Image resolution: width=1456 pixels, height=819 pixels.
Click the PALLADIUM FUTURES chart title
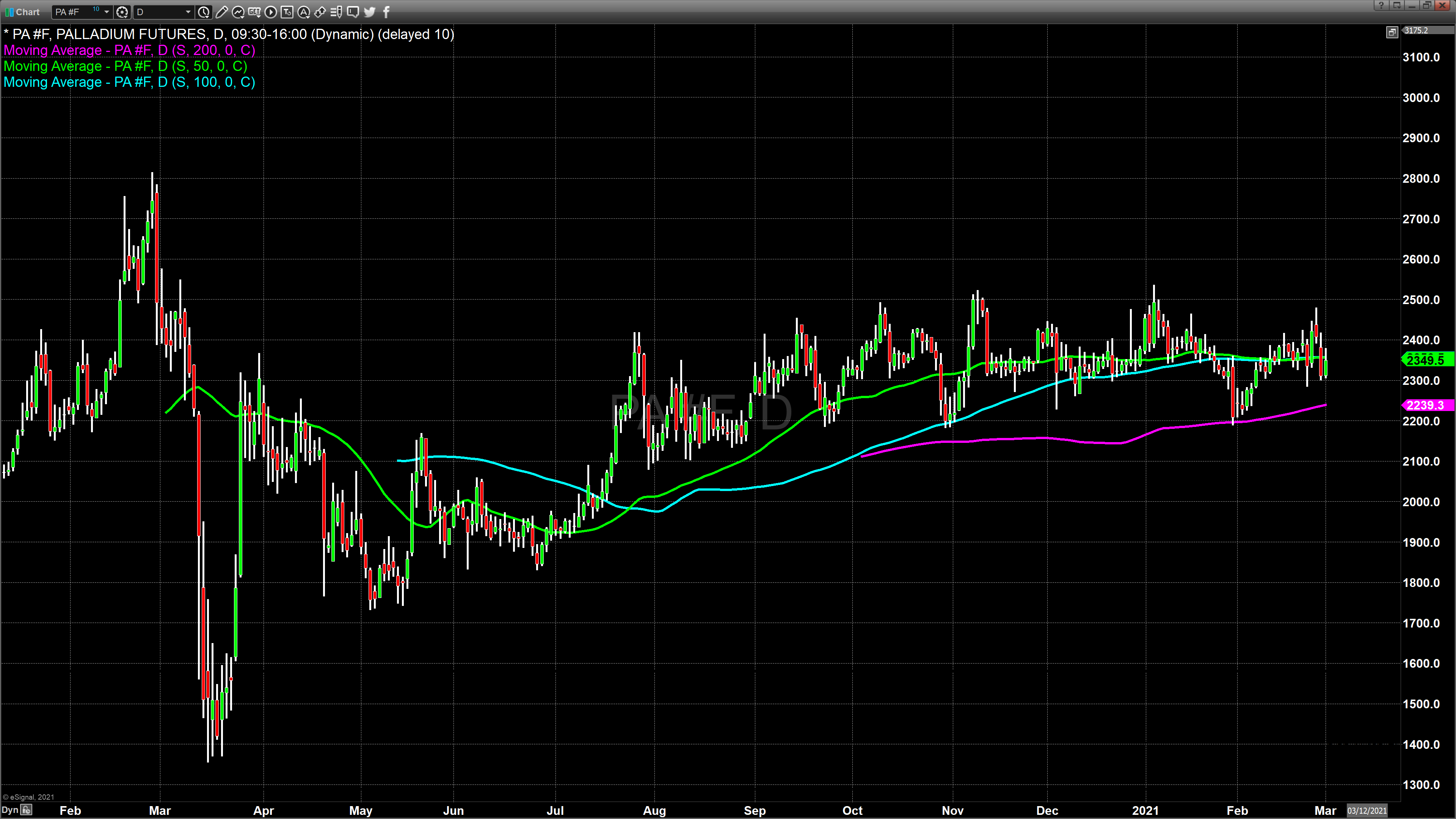pyautogui.click(x=229, y=35)
